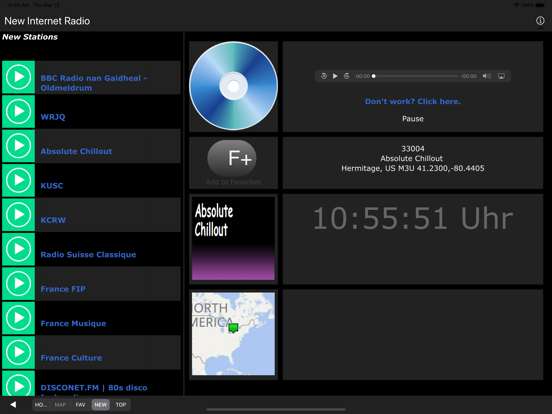Open the WRJQ station link

click(x=53, y=117)
